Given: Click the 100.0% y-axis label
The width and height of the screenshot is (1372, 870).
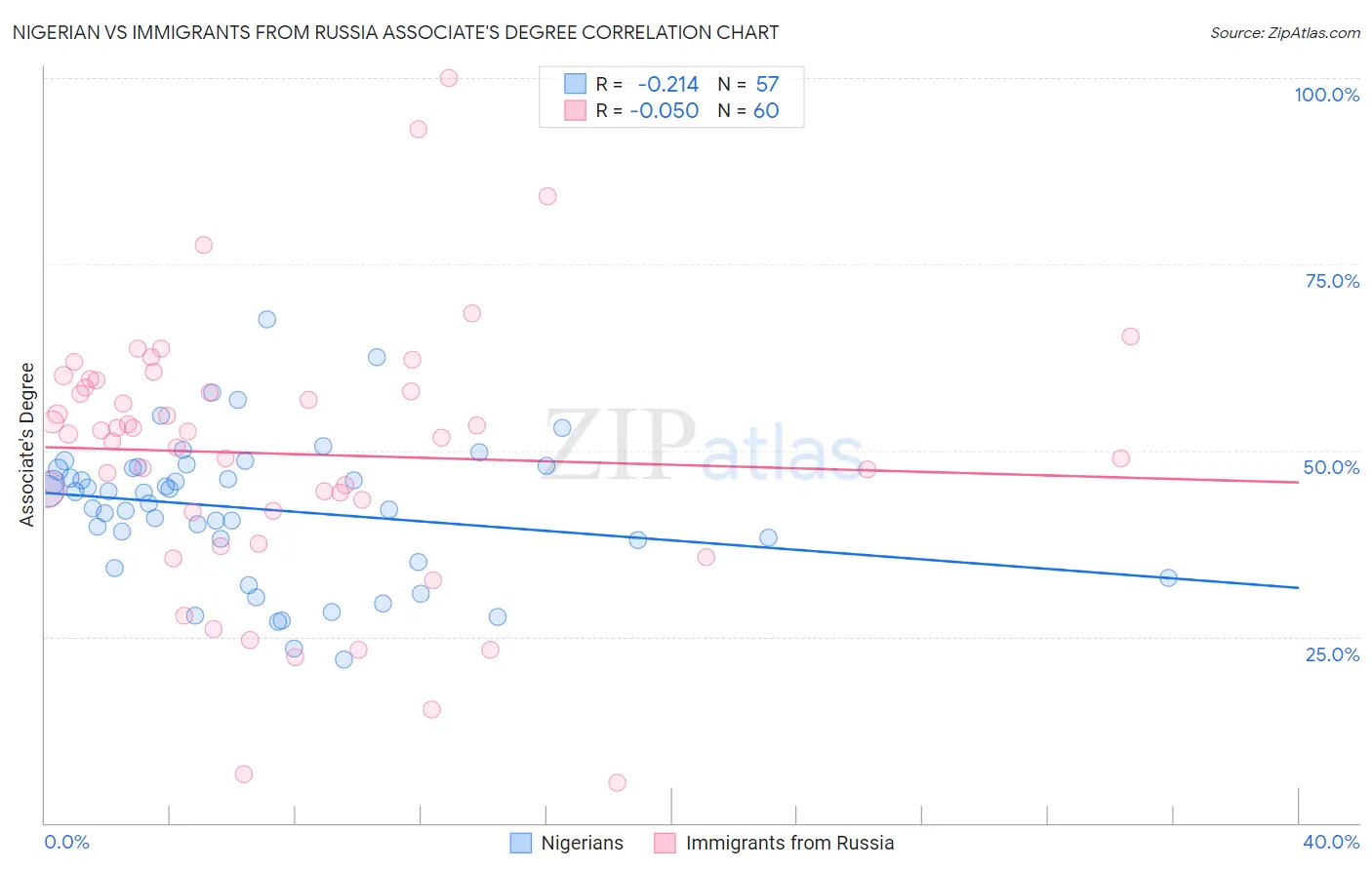Looking at the screenshot, I should (x=1327, y=95).
